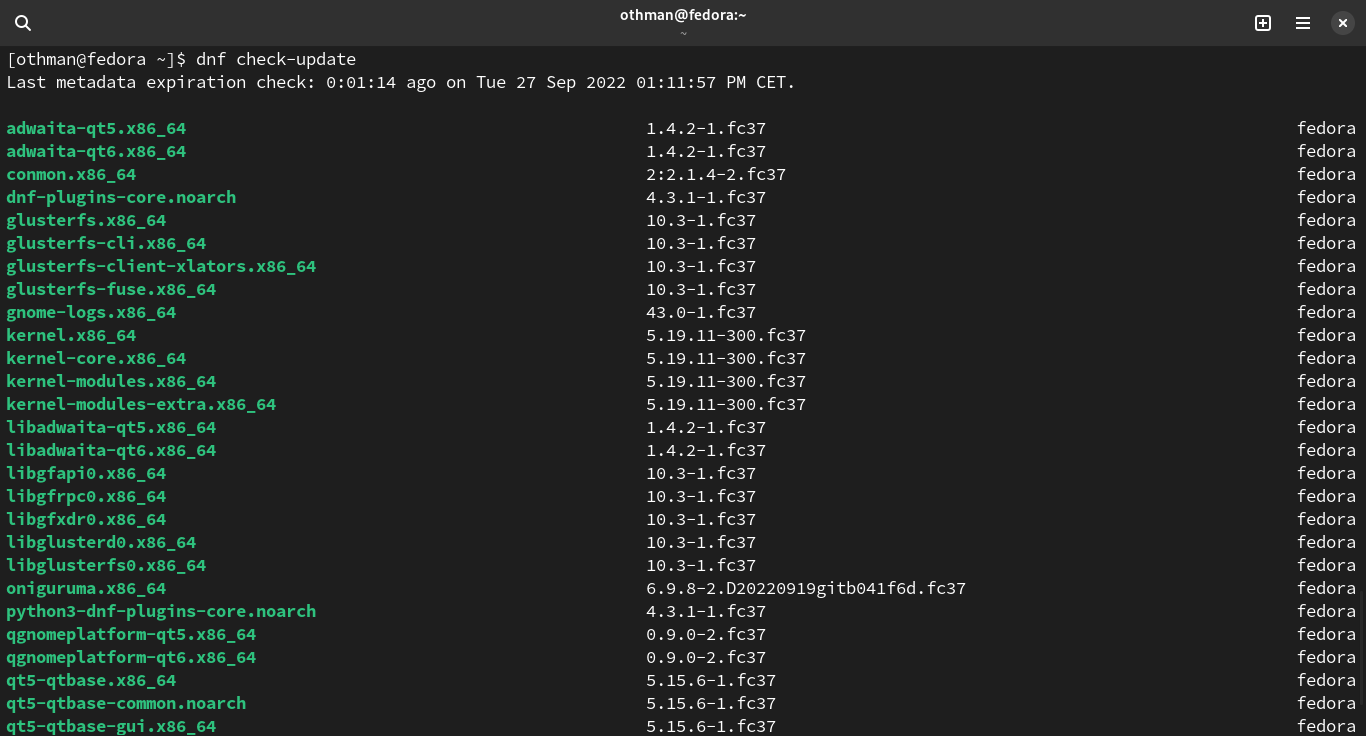The width and height of the screenshot is (1366, 736).
Task: Select the oniguruma.x86_64 package name
Action: point(86,588)
